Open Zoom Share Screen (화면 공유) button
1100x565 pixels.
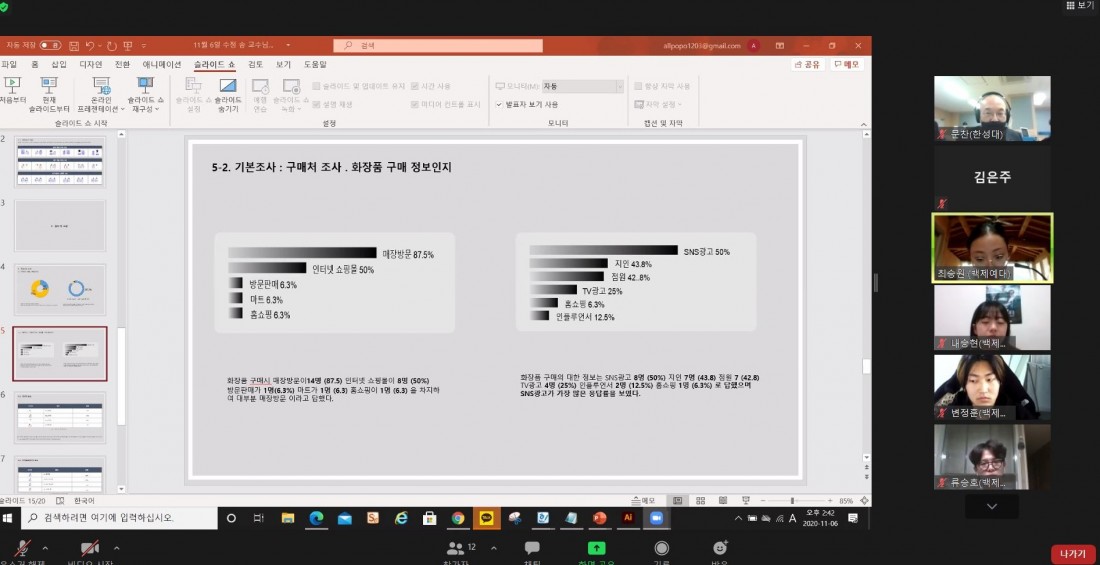pyautogui.click(x=596, y=552)
